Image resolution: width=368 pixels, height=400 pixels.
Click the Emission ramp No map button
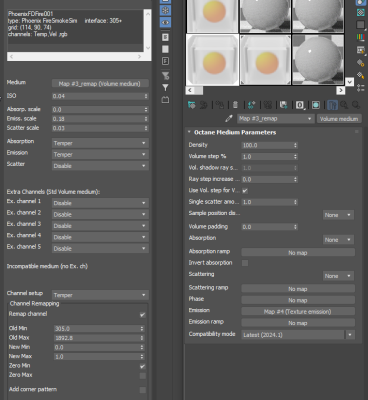(x=298, y=323)
